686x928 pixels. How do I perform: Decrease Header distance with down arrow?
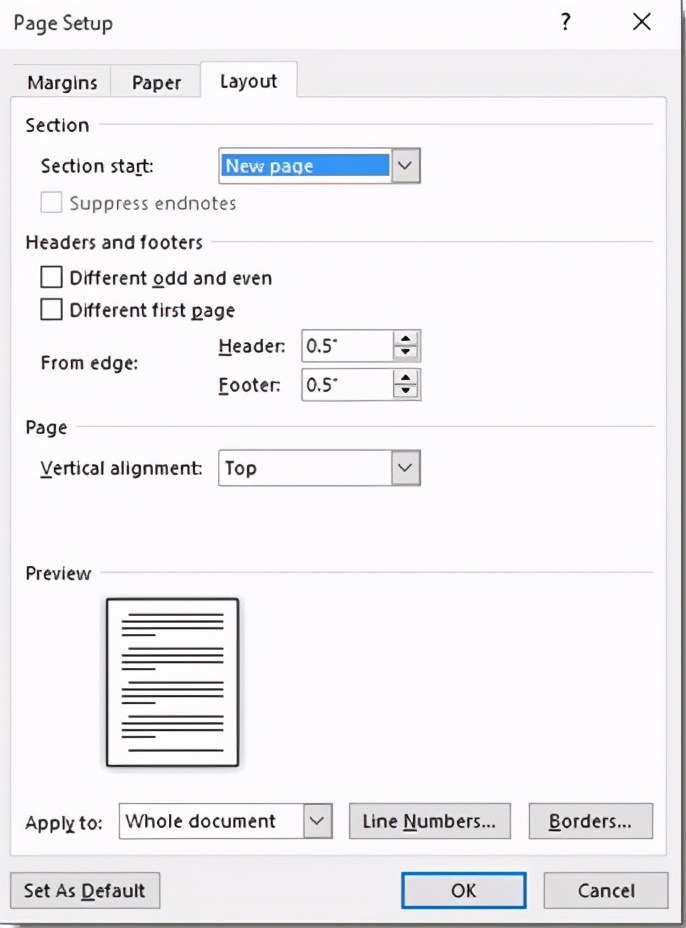pyautogui.click(x=405, y=353)
